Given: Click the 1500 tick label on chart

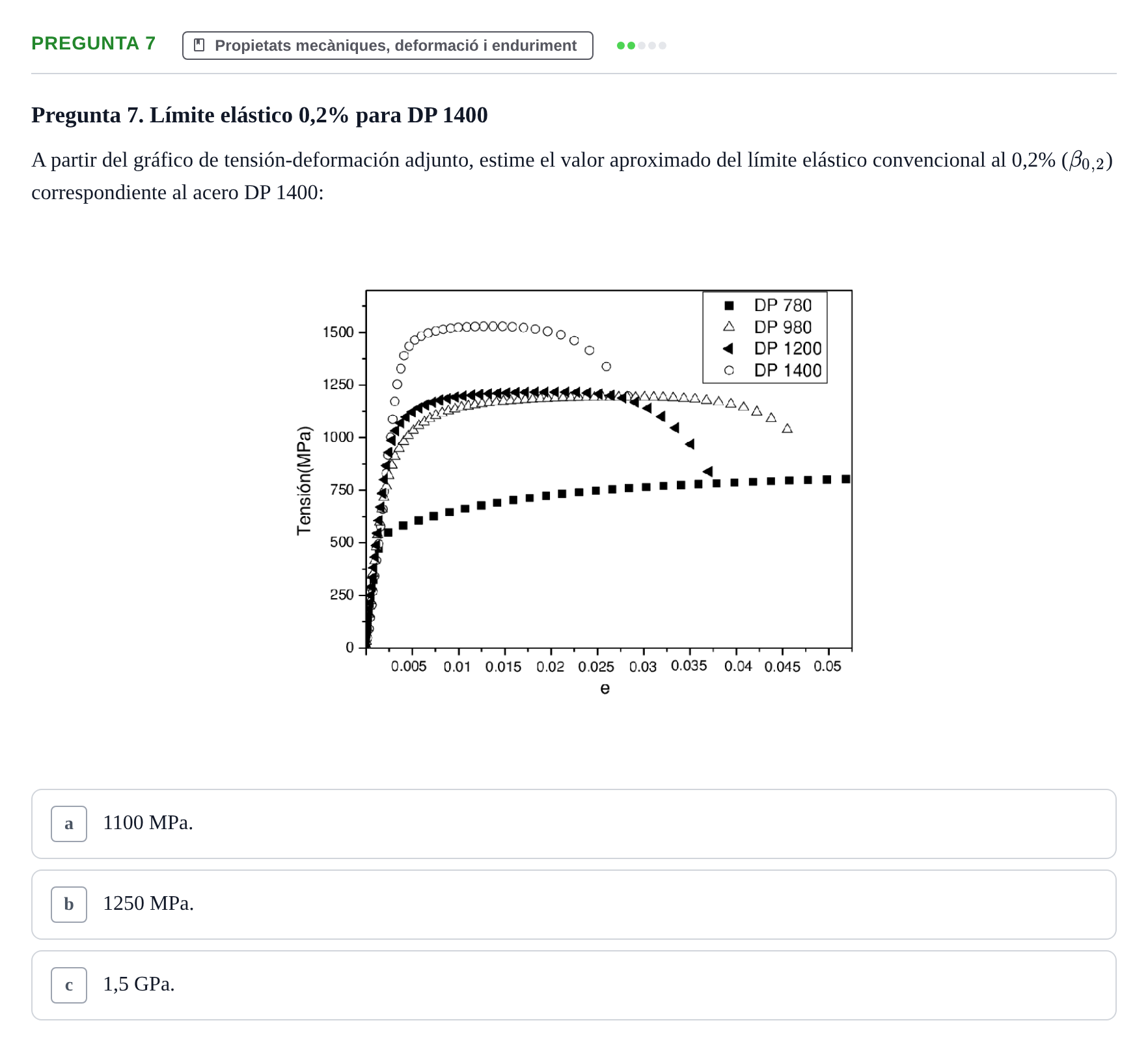Looking at the screenshot, I should click(338, 333).
